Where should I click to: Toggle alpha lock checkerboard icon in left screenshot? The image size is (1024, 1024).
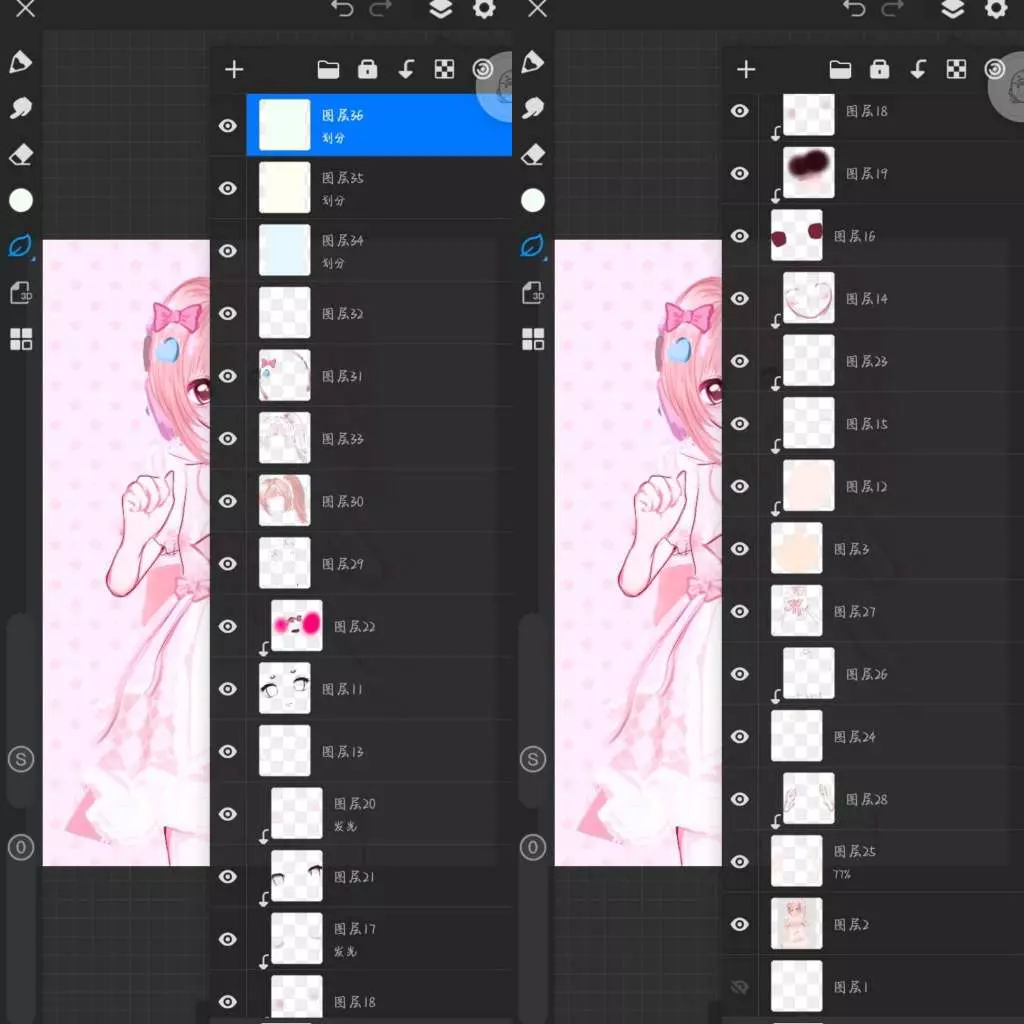click(444, 69)
